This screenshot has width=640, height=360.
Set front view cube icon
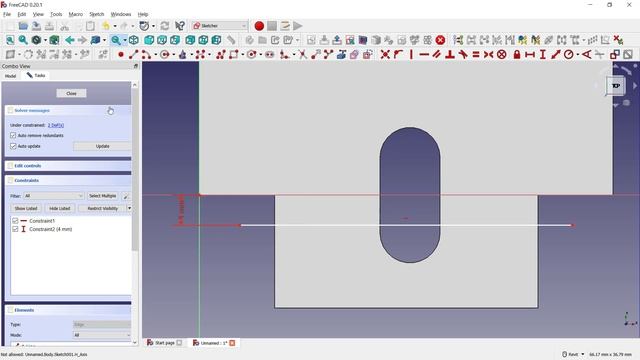click(x=149, y=40)
